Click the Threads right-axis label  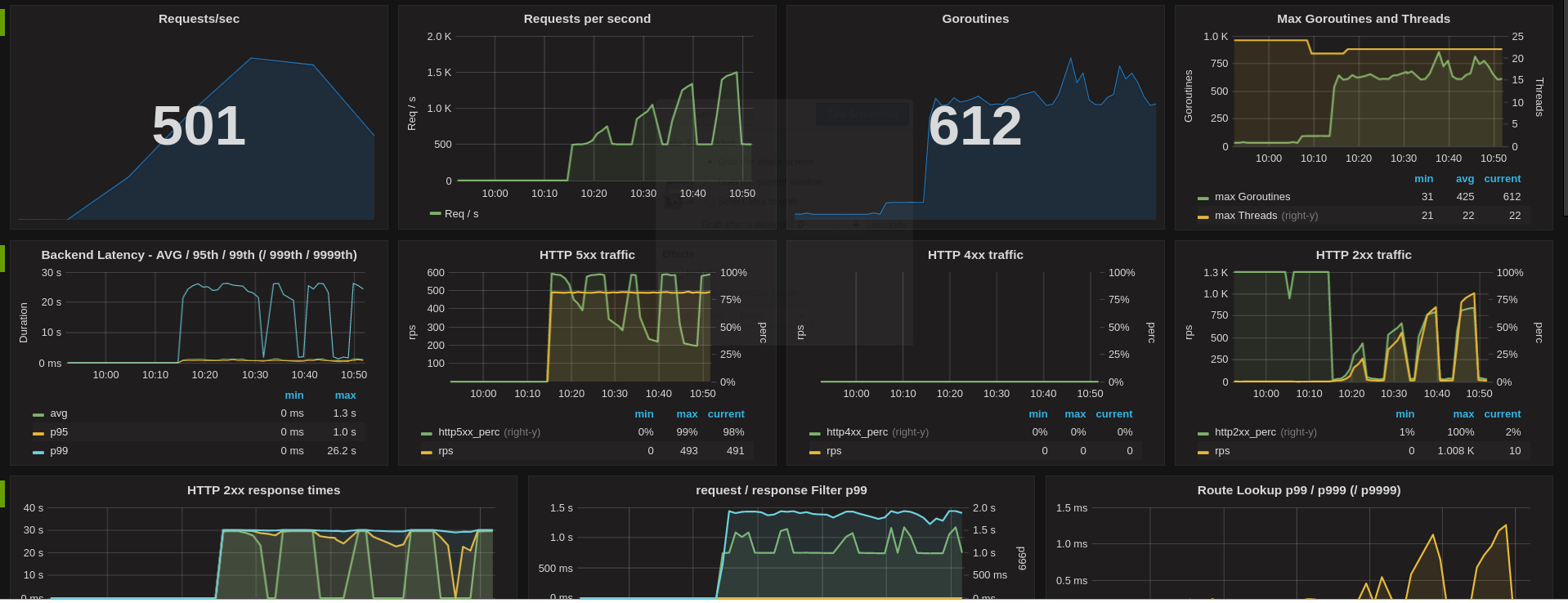[1539, 97]
